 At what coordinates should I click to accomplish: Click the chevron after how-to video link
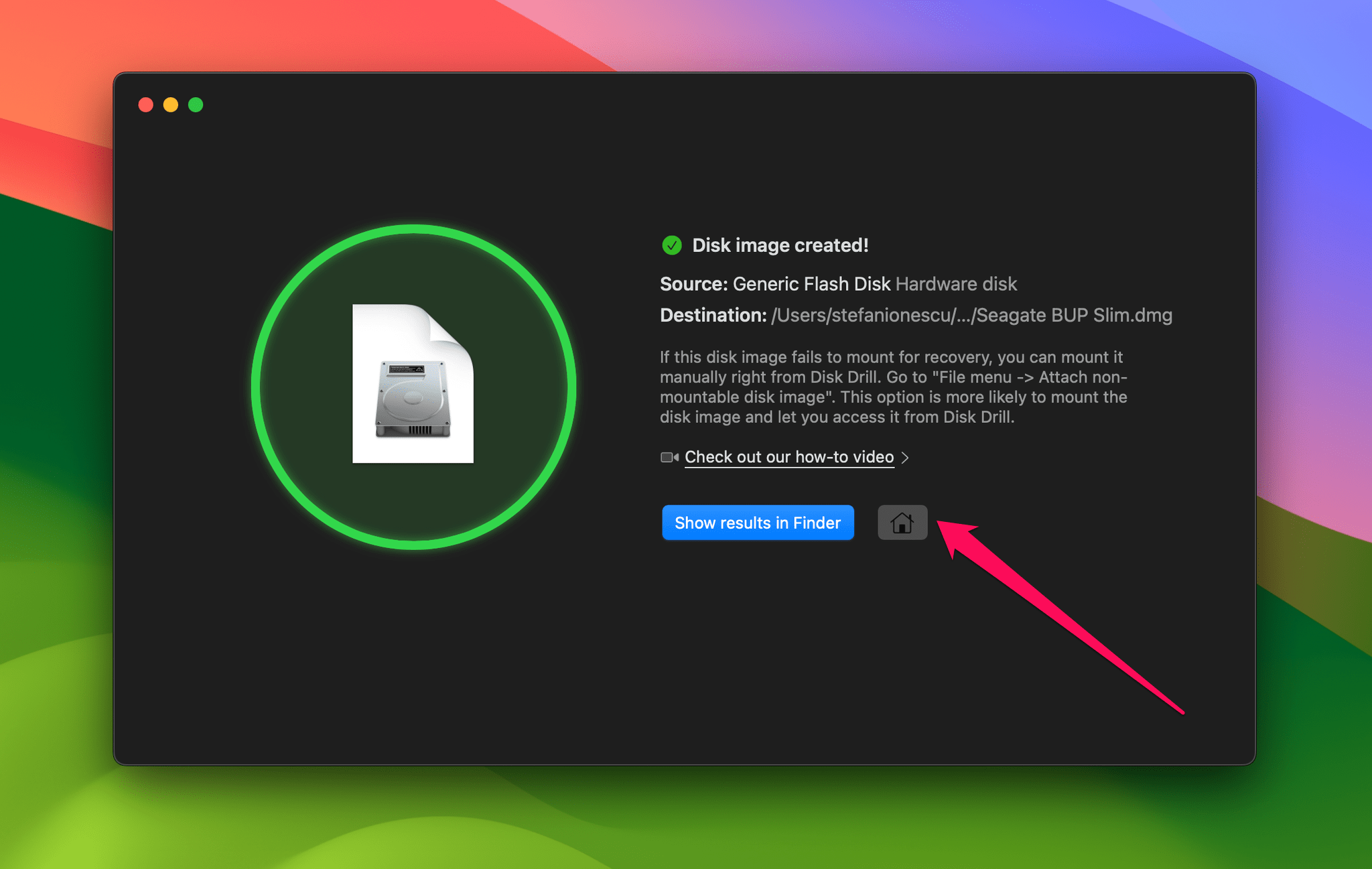[x=905, y=458]
